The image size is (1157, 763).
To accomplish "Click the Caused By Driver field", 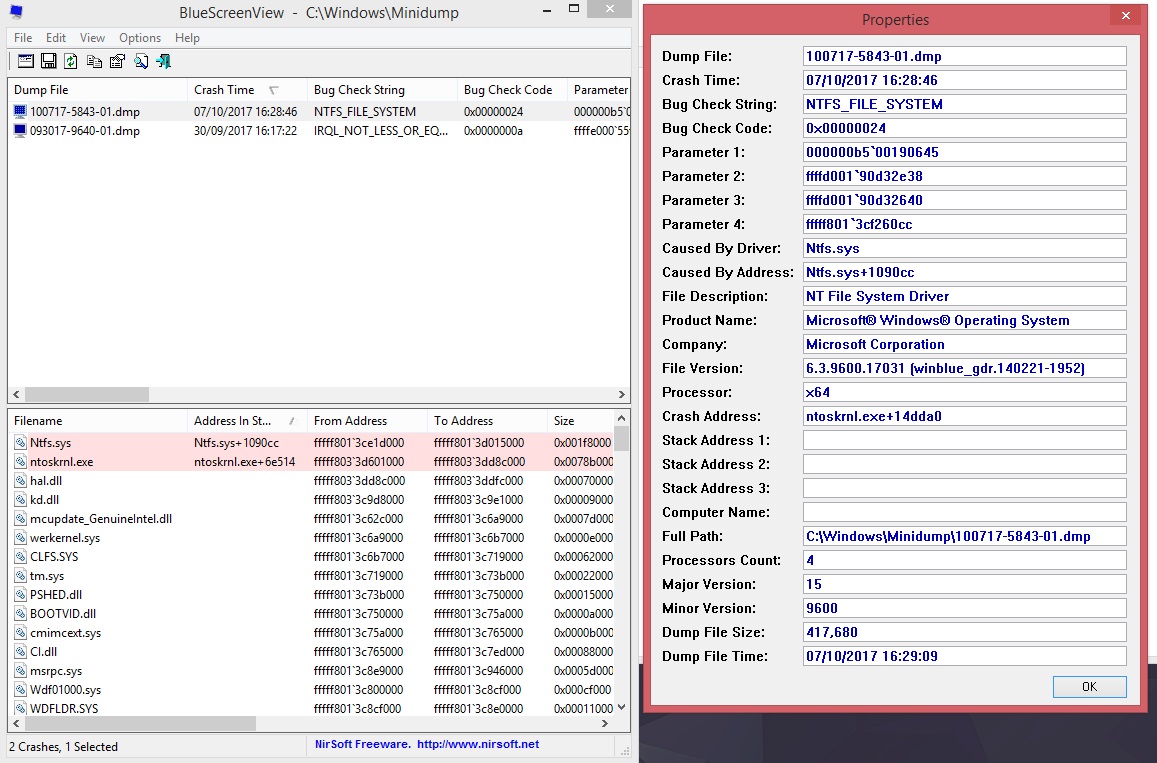I will pyautogui.click(x=964, y=249).
